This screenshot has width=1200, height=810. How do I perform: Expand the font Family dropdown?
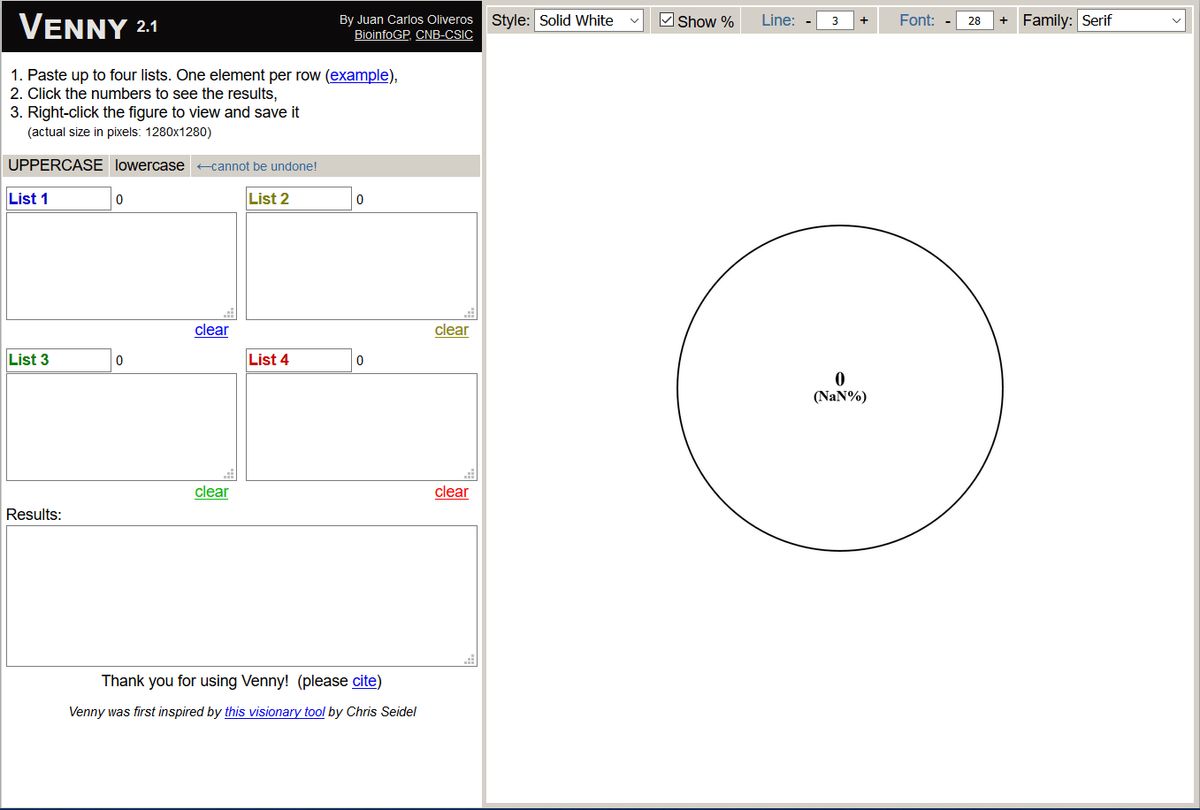pos(1131,20)
